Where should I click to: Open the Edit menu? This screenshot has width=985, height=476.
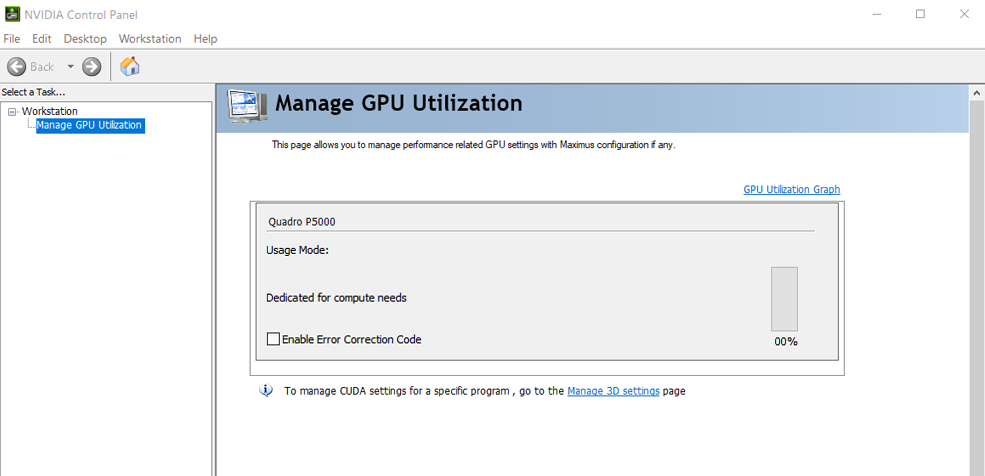[x=41, y=39]
